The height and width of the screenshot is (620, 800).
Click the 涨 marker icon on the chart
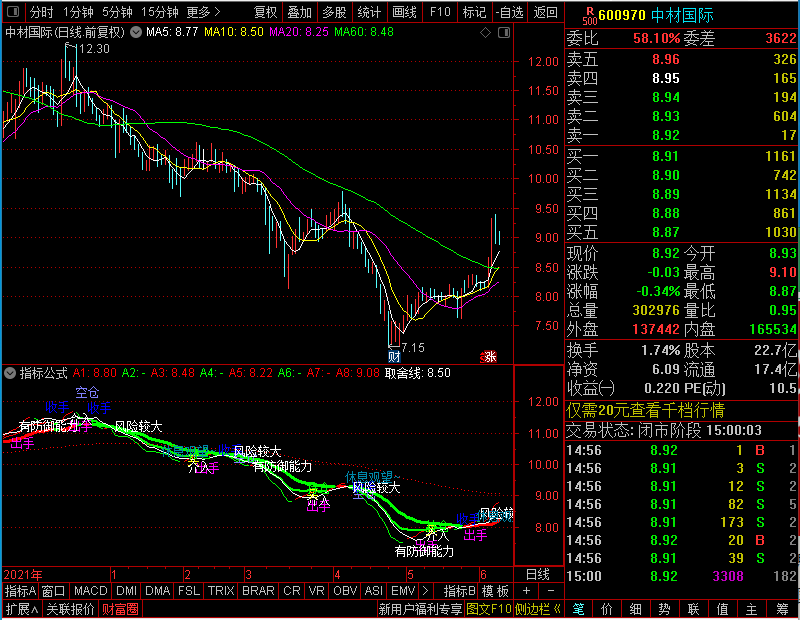(x=489, y=357)
